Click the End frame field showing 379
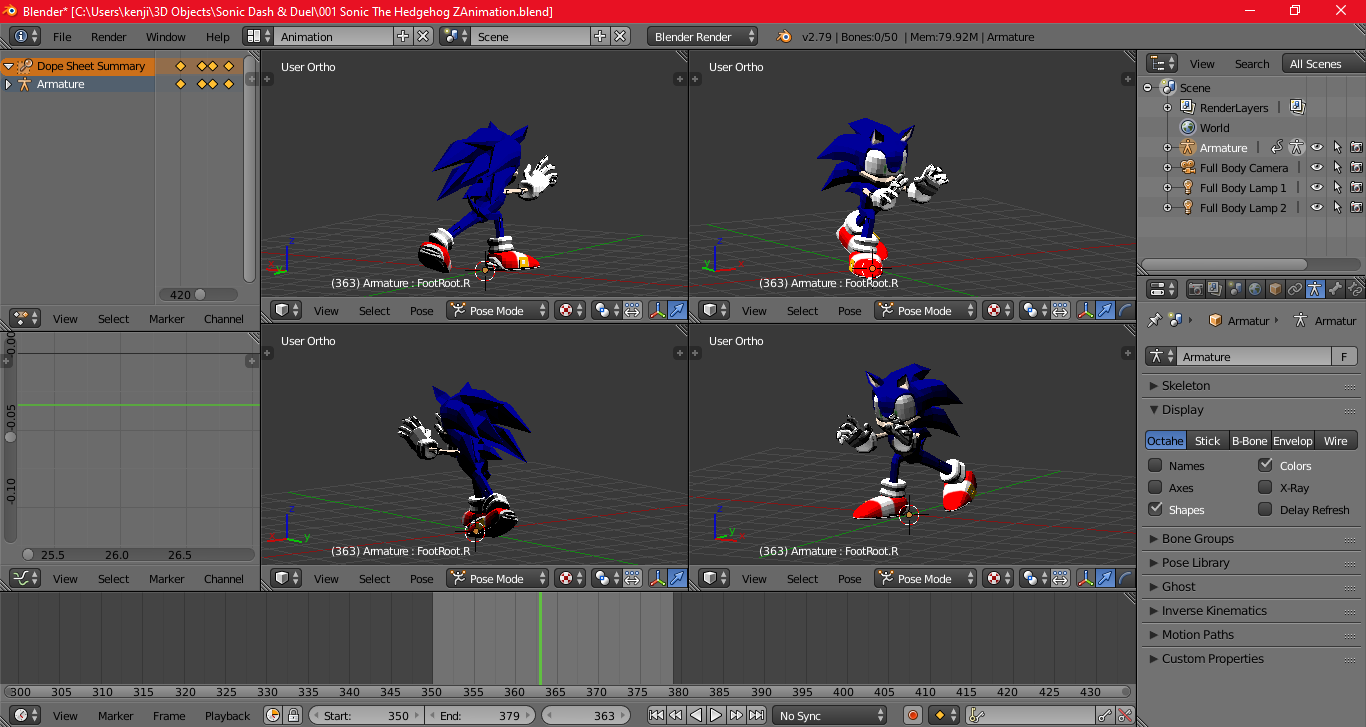 (x=480, y=715)
